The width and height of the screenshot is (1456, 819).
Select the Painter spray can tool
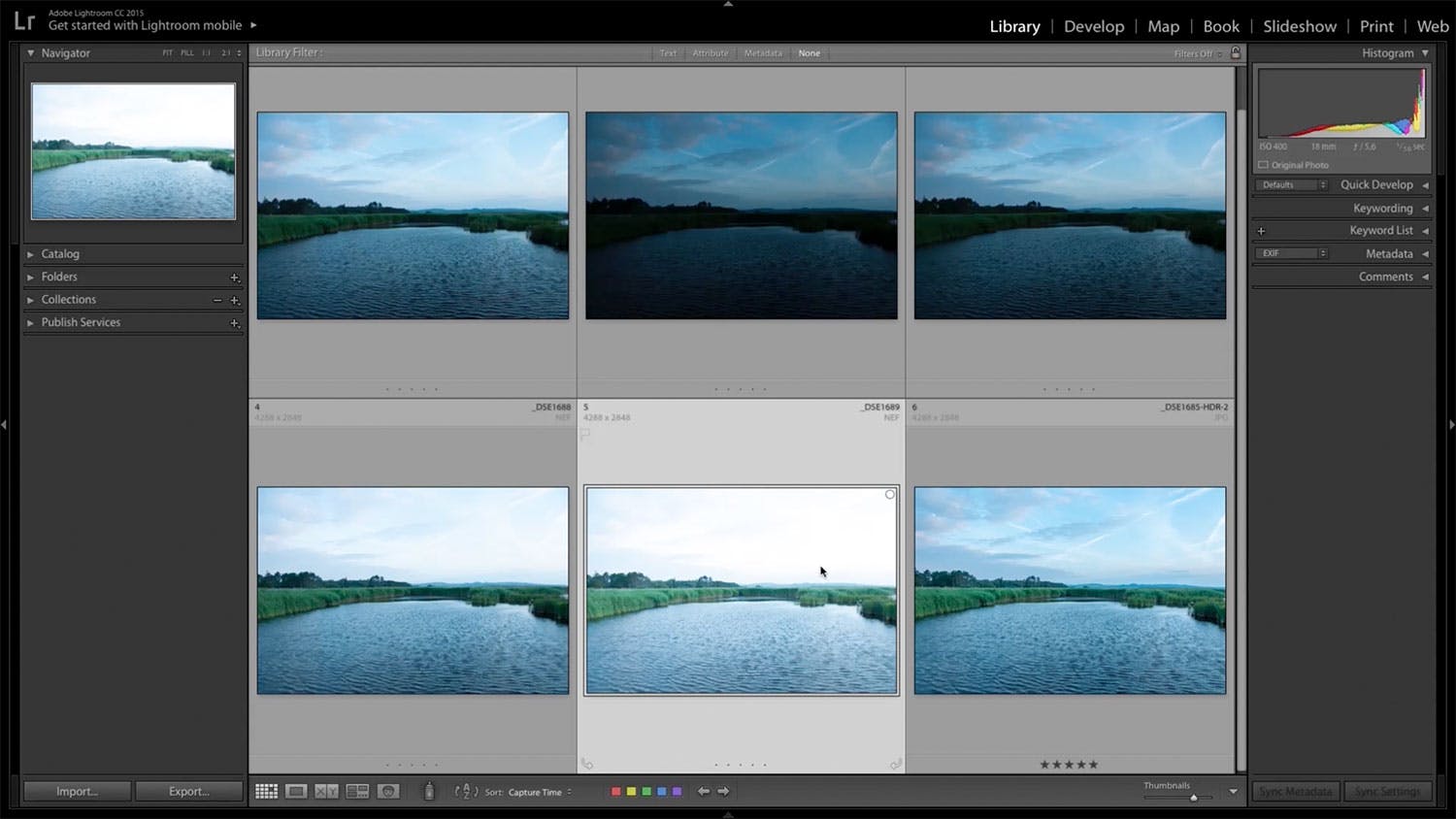tap(429, 792)
